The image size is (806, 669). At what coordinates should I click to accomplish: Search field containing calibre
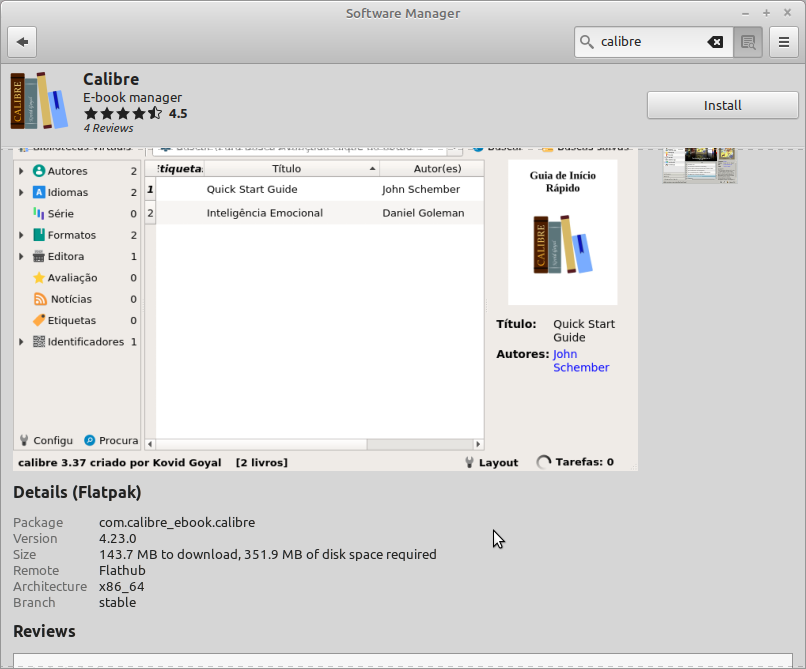tap(653, 42)
